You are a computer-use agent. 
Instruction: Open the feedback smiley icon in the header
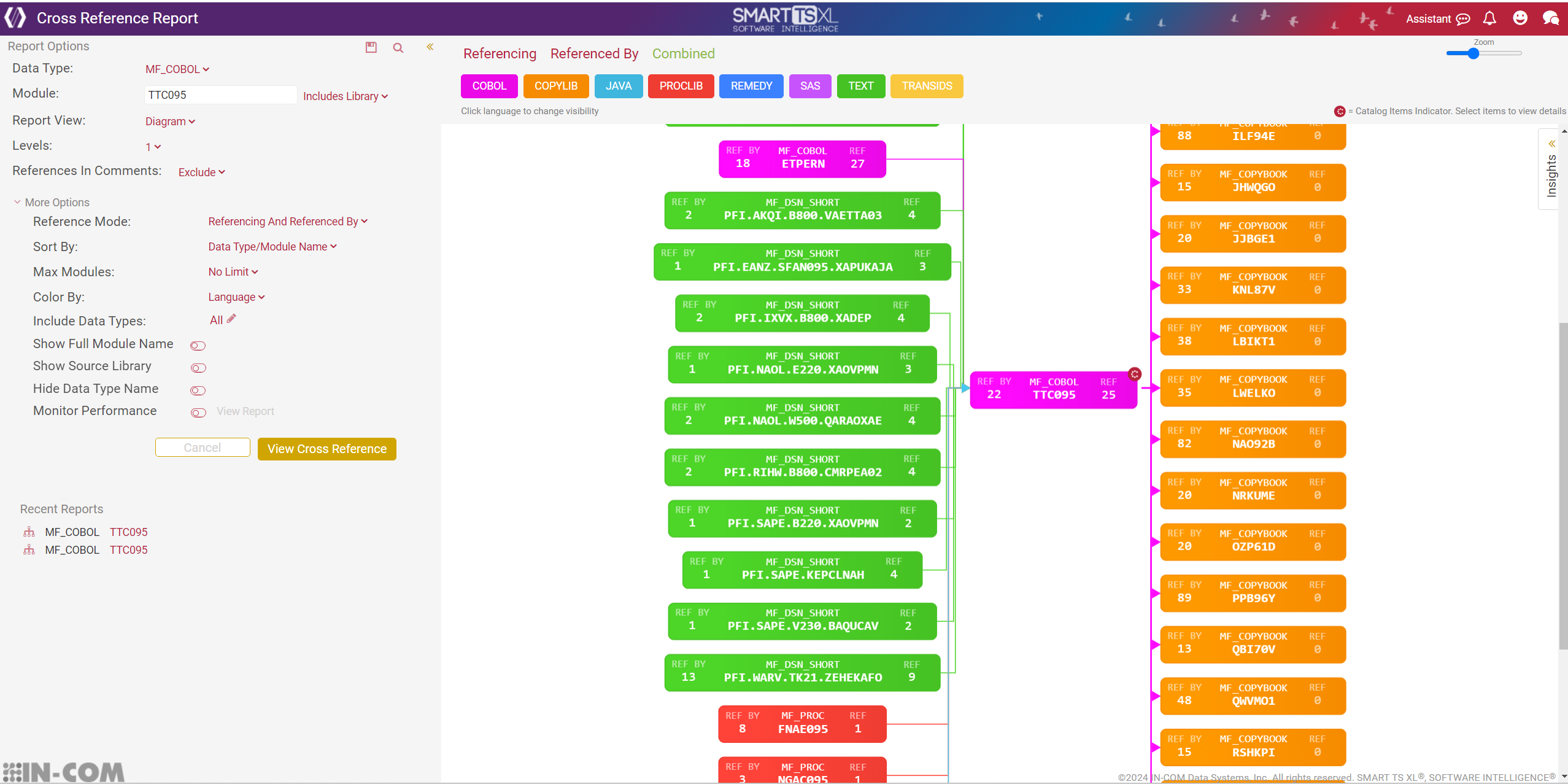[x=1520, y=18]
